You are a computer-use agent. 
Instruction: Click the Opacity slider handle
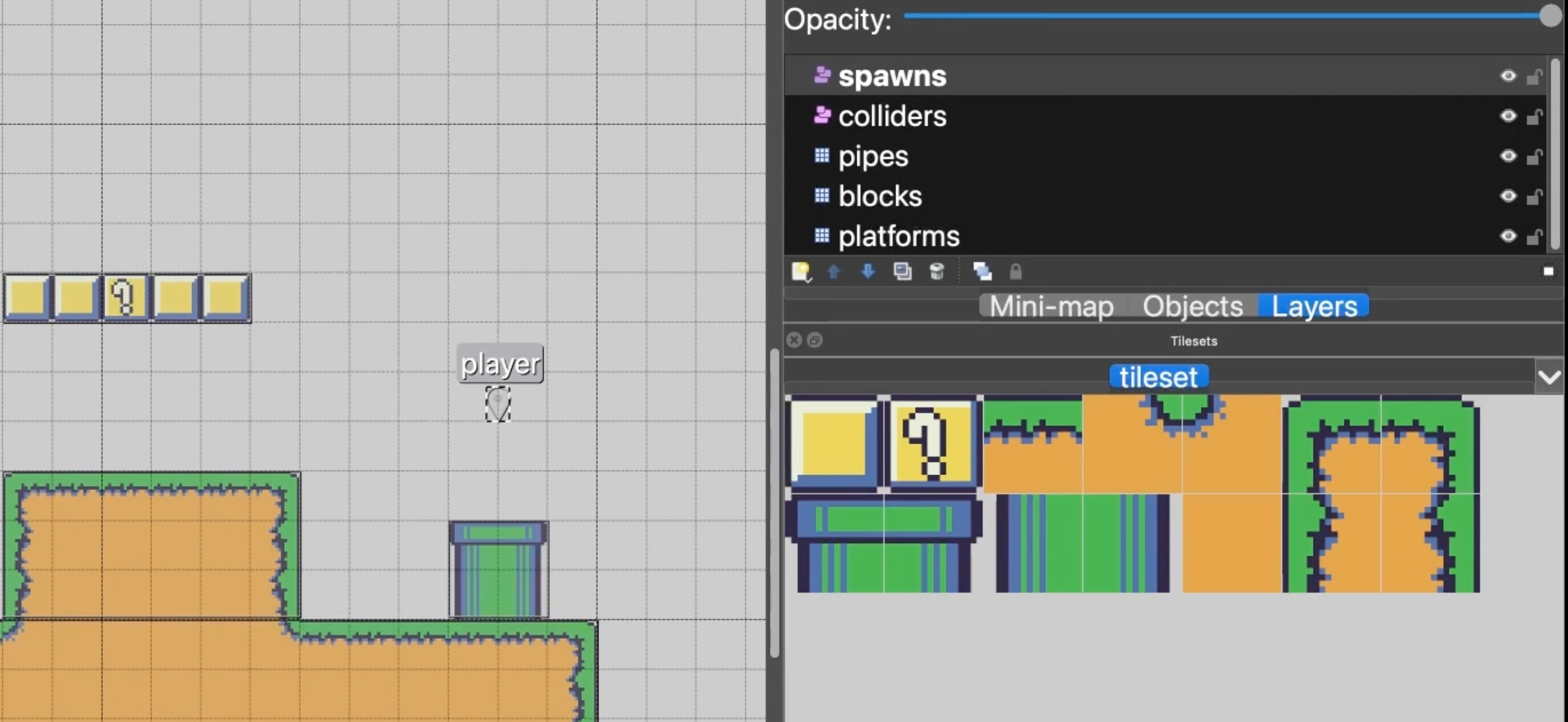tap(1550, 15)
